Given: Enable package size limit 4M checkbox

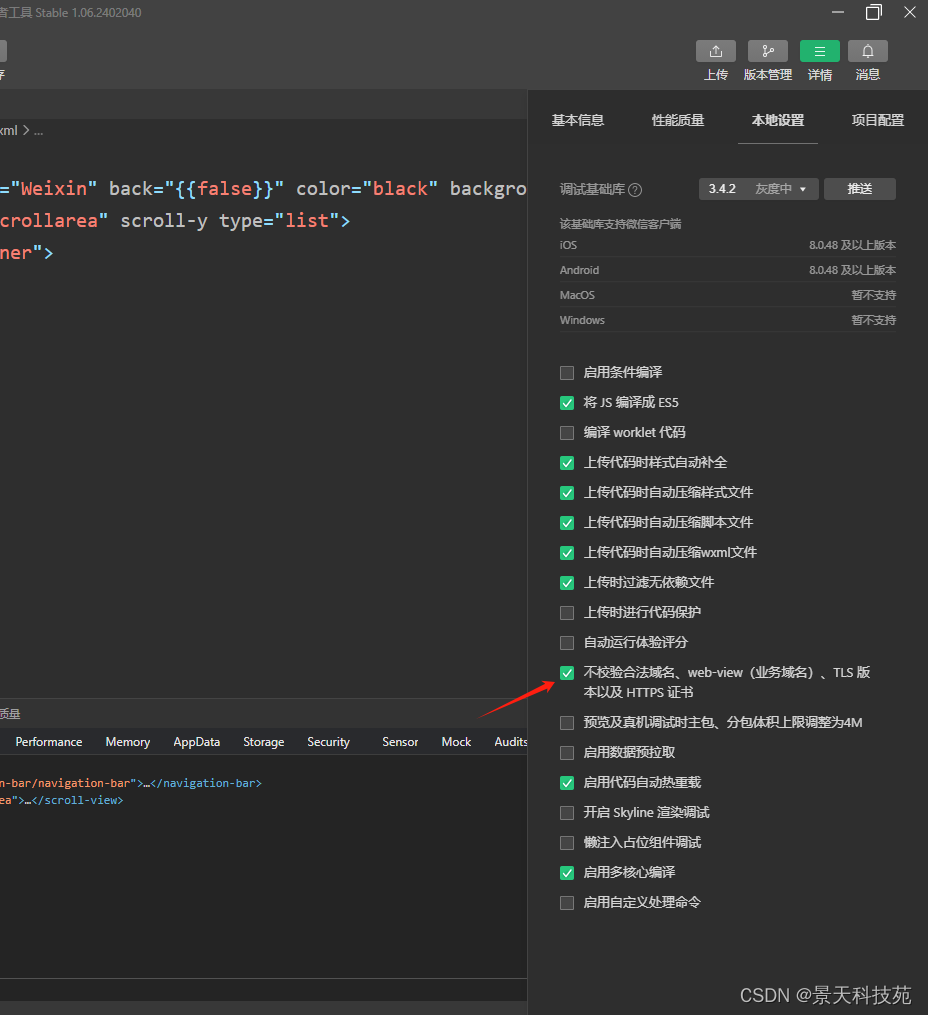Looking at the screenshot, I should [567, 722].
